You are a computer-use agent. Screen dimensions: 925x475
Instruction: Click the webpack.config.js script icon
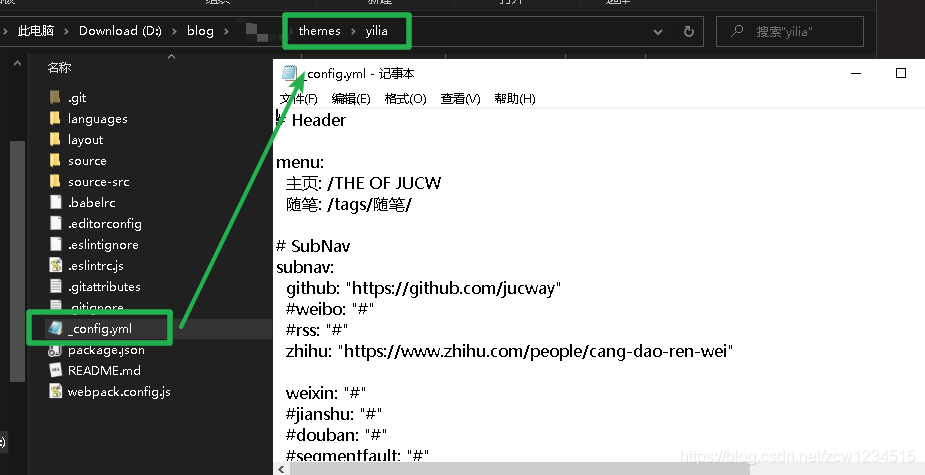[x=55, y=391]
